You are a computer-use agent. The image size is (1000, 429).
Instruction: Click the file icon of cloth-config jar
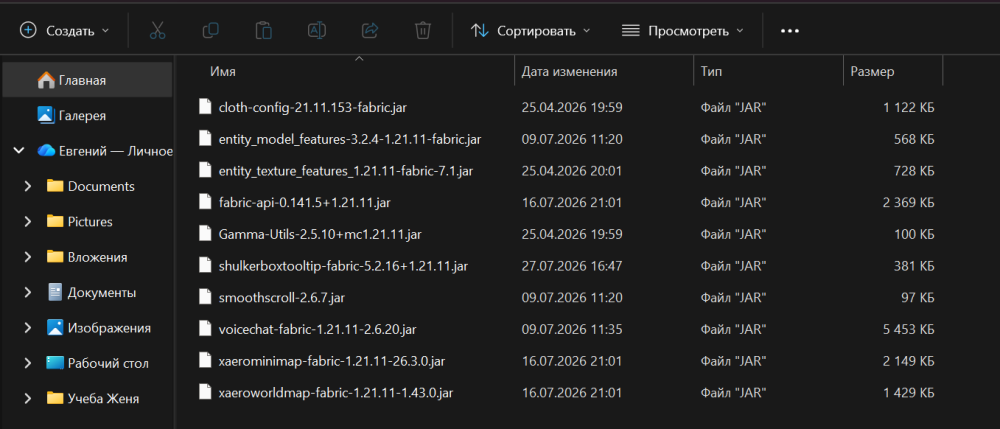(205, 106)
